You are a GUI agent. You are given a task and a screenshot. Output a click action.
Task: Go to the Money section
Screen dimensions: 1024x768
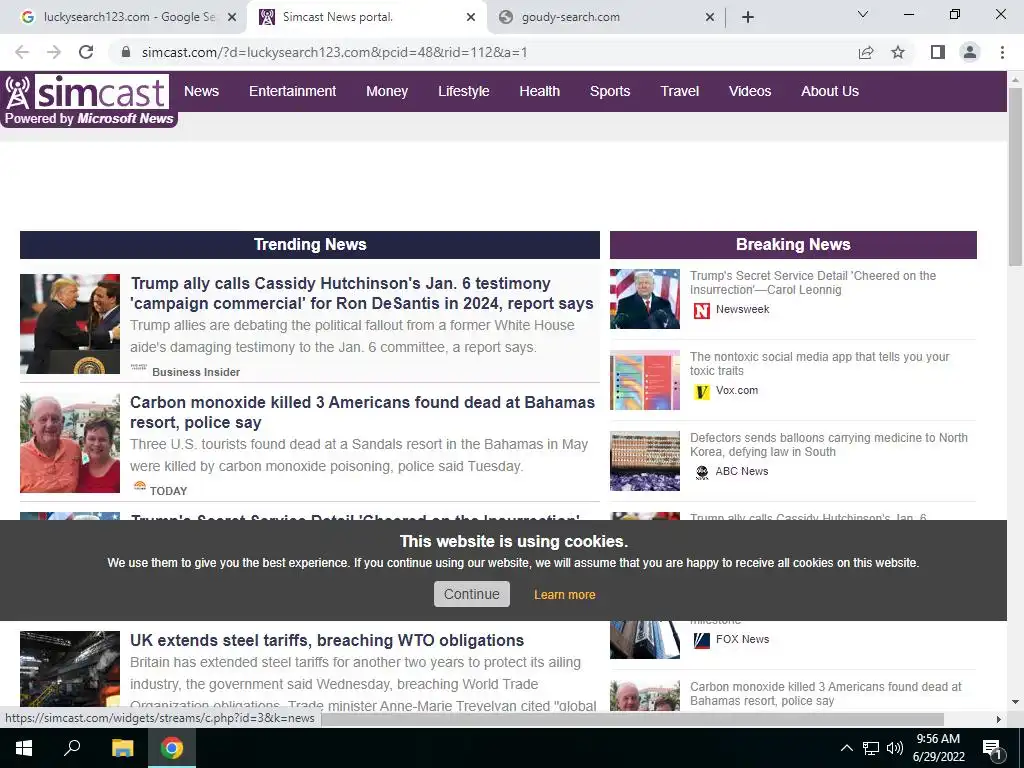(x=387, y=91)
